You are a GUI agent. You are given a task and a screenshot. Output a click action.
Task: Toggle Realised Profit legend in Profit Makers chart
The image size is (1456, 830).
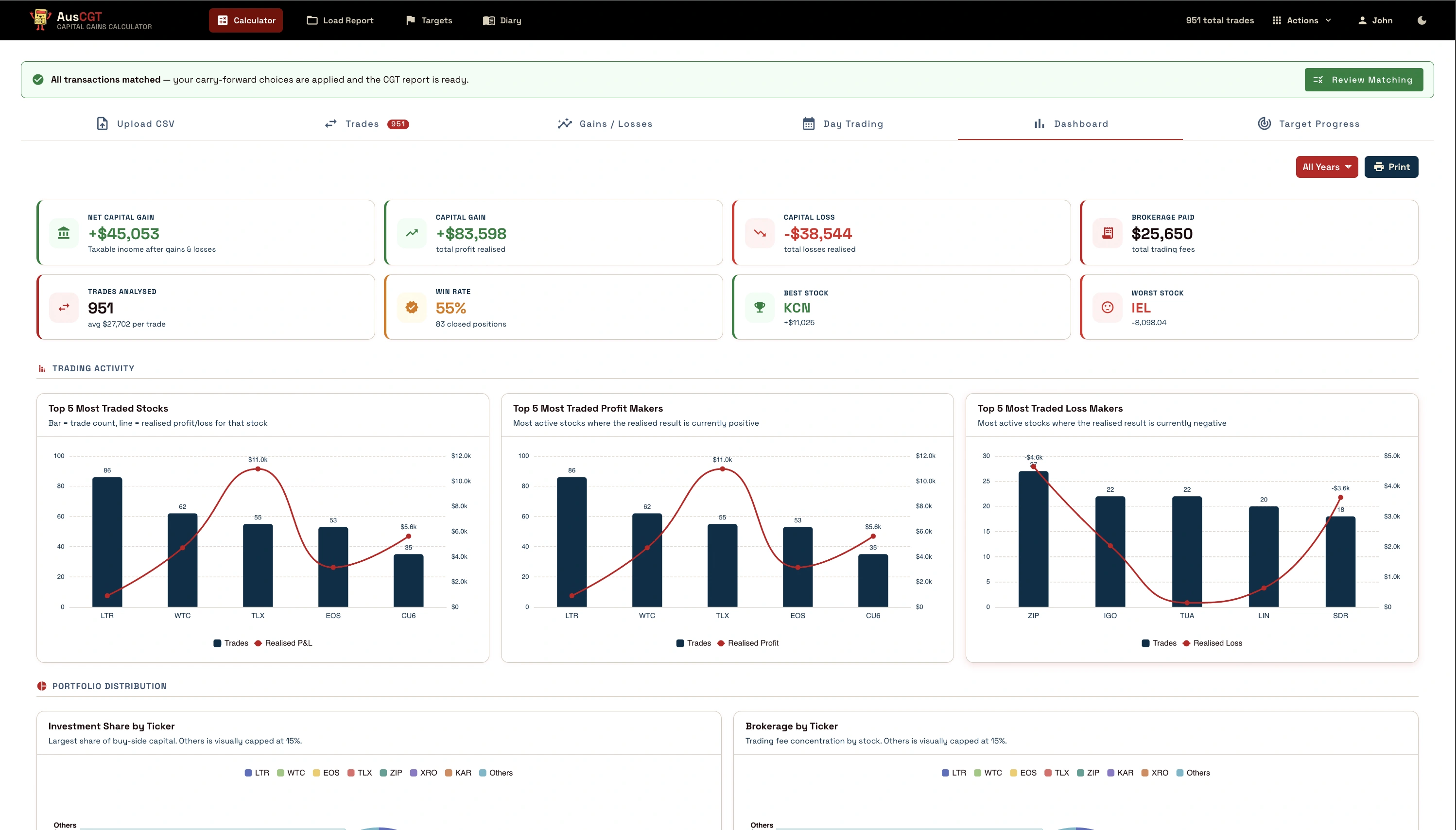(748, 643)
